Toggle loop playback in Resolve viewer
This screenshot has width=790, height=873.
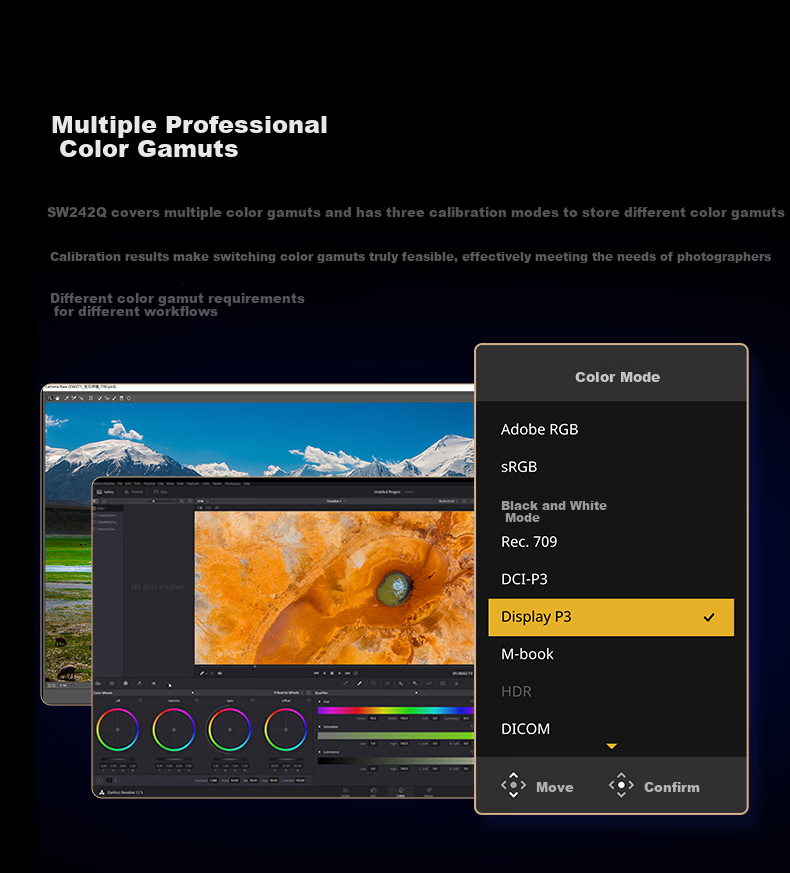click(355, 673)
